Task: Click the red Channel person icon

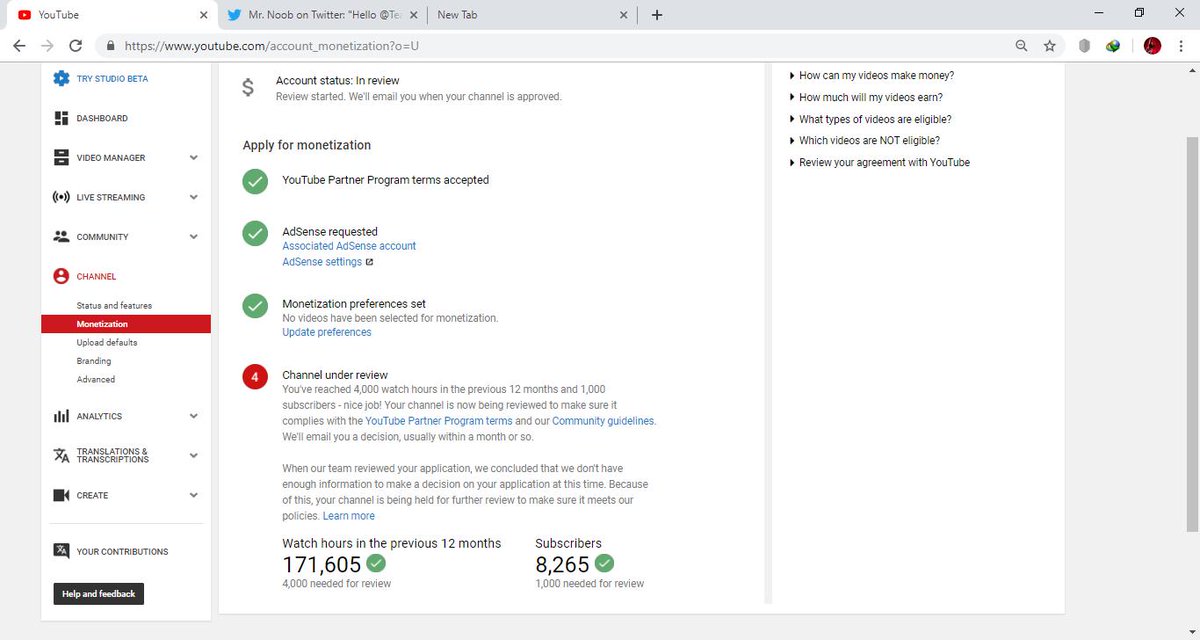Action: 61,276
